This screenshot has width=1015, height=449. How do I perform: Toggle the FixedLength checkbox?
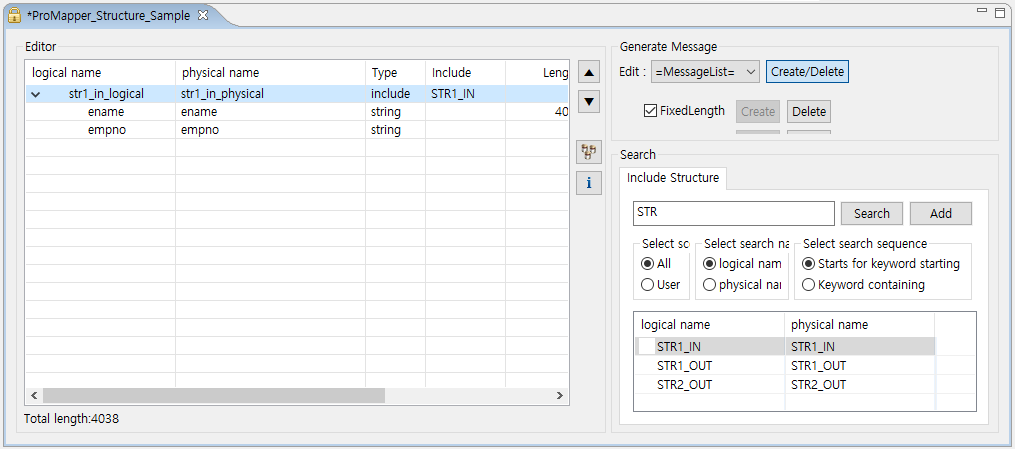651,111
